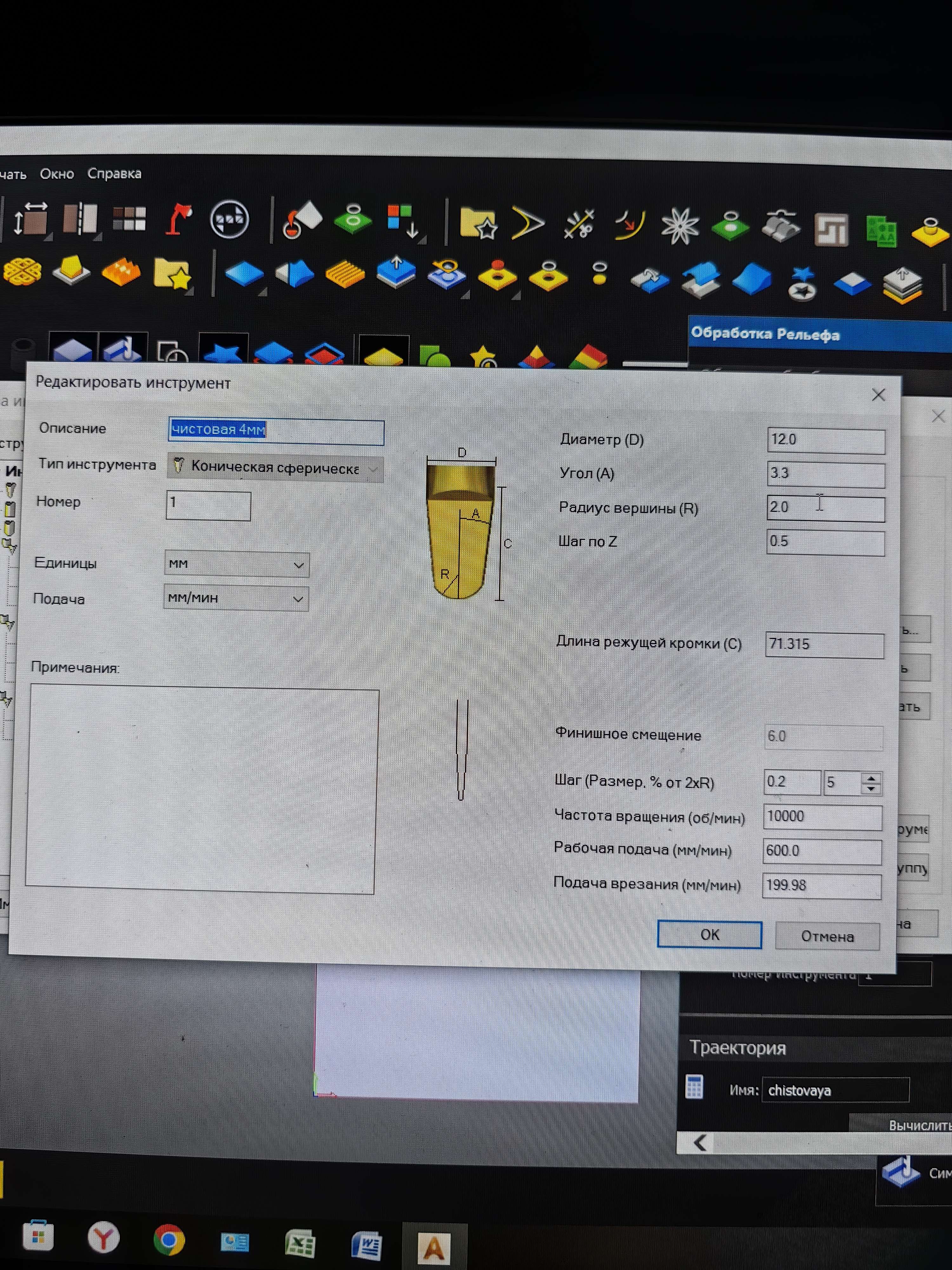Open the Подача feed units dropdown

tap(236, 598)
